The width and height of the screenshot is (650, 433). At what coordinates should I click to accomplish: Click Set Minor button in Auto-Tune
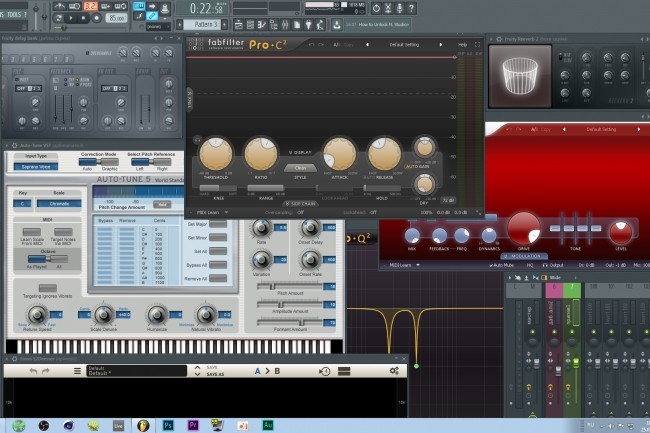coord(218,238)
